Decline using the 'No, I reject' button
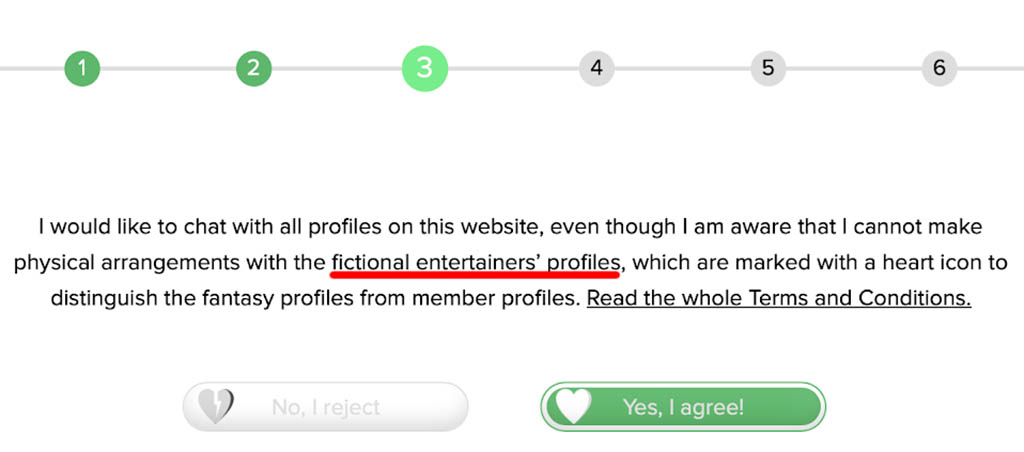This screenshot has width=1024, height=452. click(x=325, y=406)
